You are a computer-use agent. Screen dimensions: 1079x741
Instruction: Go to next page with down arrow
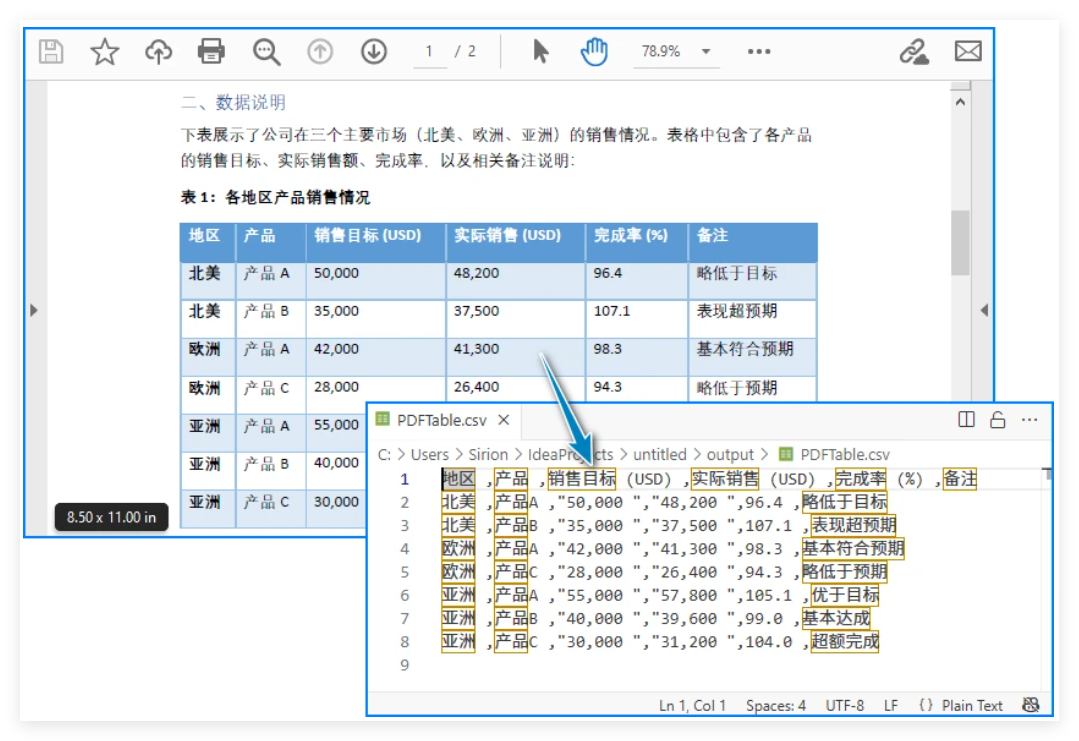pyautogui.click(x=374, y=52)
